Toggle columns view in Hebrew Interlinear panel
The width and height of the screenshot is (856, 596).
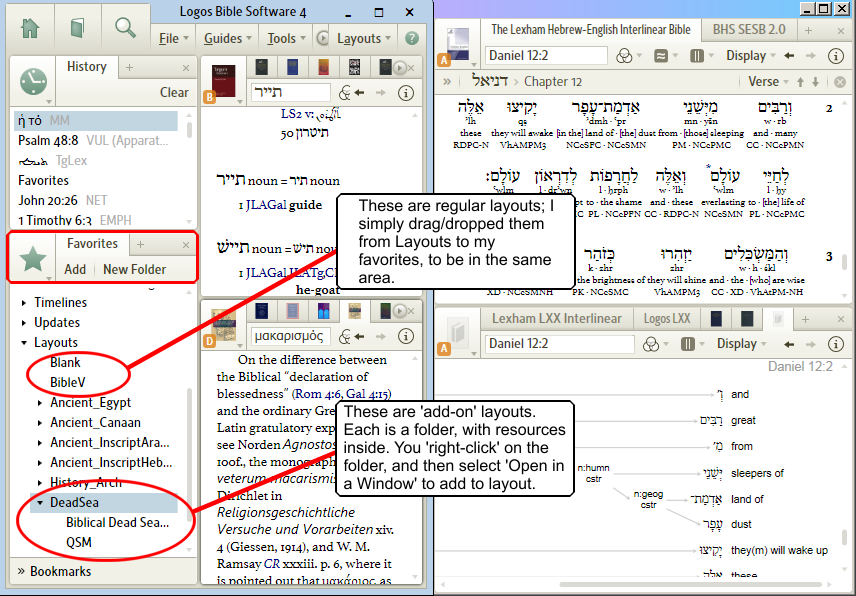(x=697, y=56)
